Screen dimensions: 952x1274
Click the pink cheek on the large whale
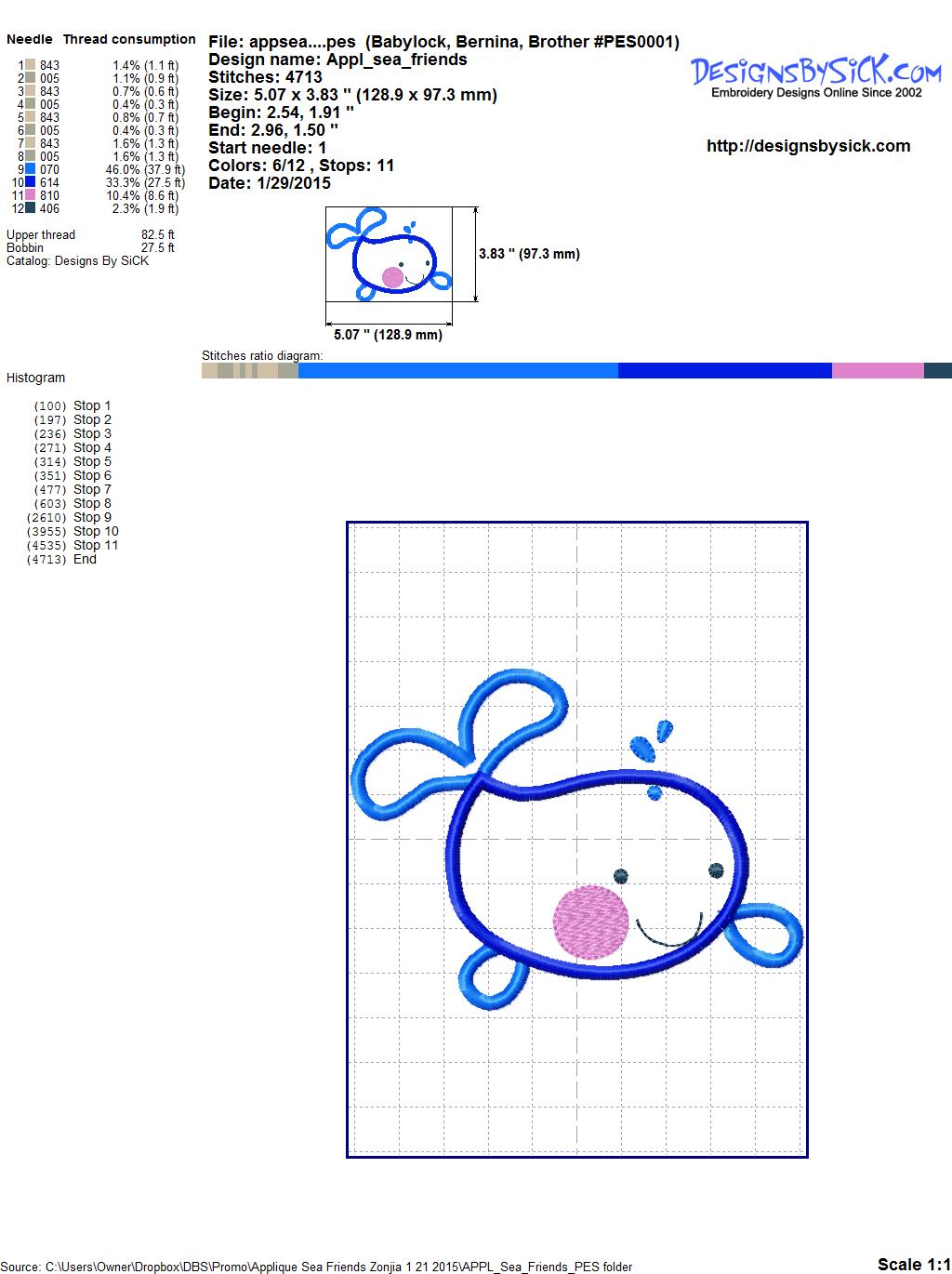click(591, 922)
